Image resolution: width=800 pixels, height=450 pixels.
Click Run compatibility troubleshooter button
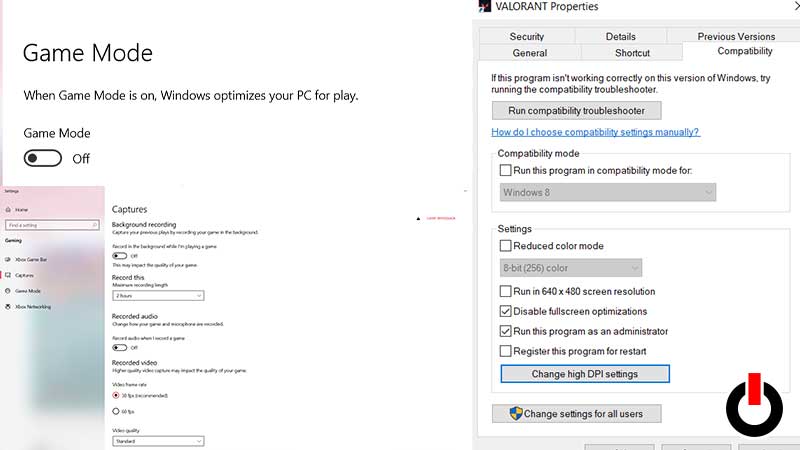click(577, 110)
